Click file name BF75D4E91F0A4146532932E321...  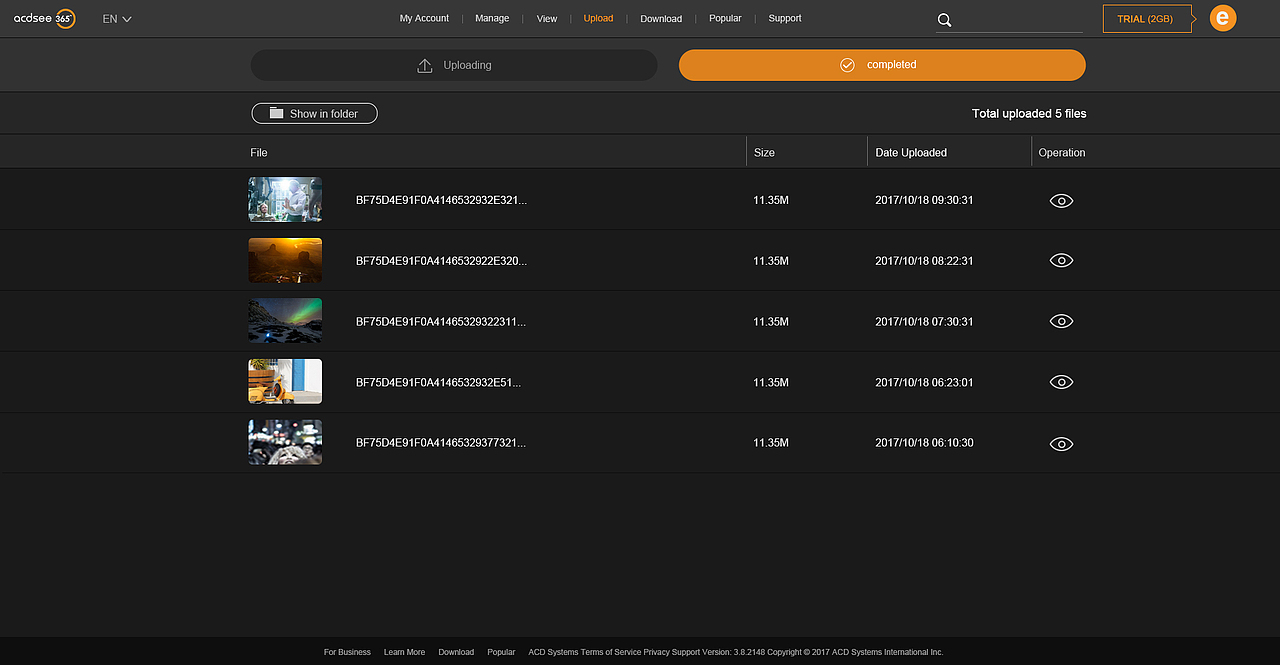click(x=441, y=200)
